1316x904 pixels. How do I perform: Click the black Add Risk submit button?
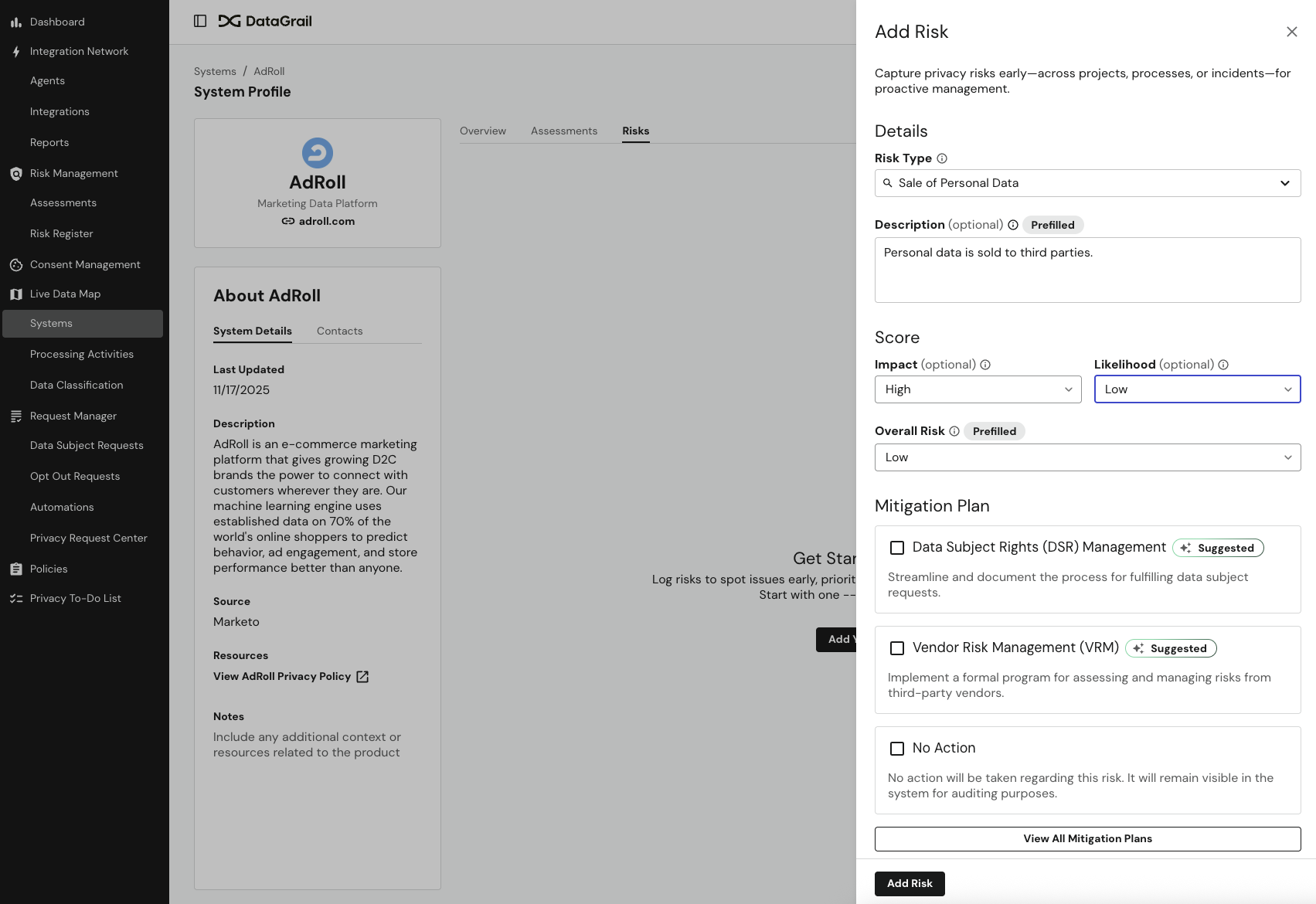click(x=909, y=883)
